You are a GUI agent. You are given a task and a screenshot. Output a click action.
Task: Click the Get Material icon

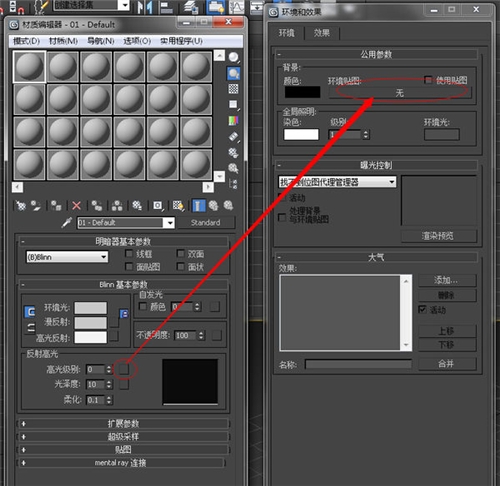point(21,206)
